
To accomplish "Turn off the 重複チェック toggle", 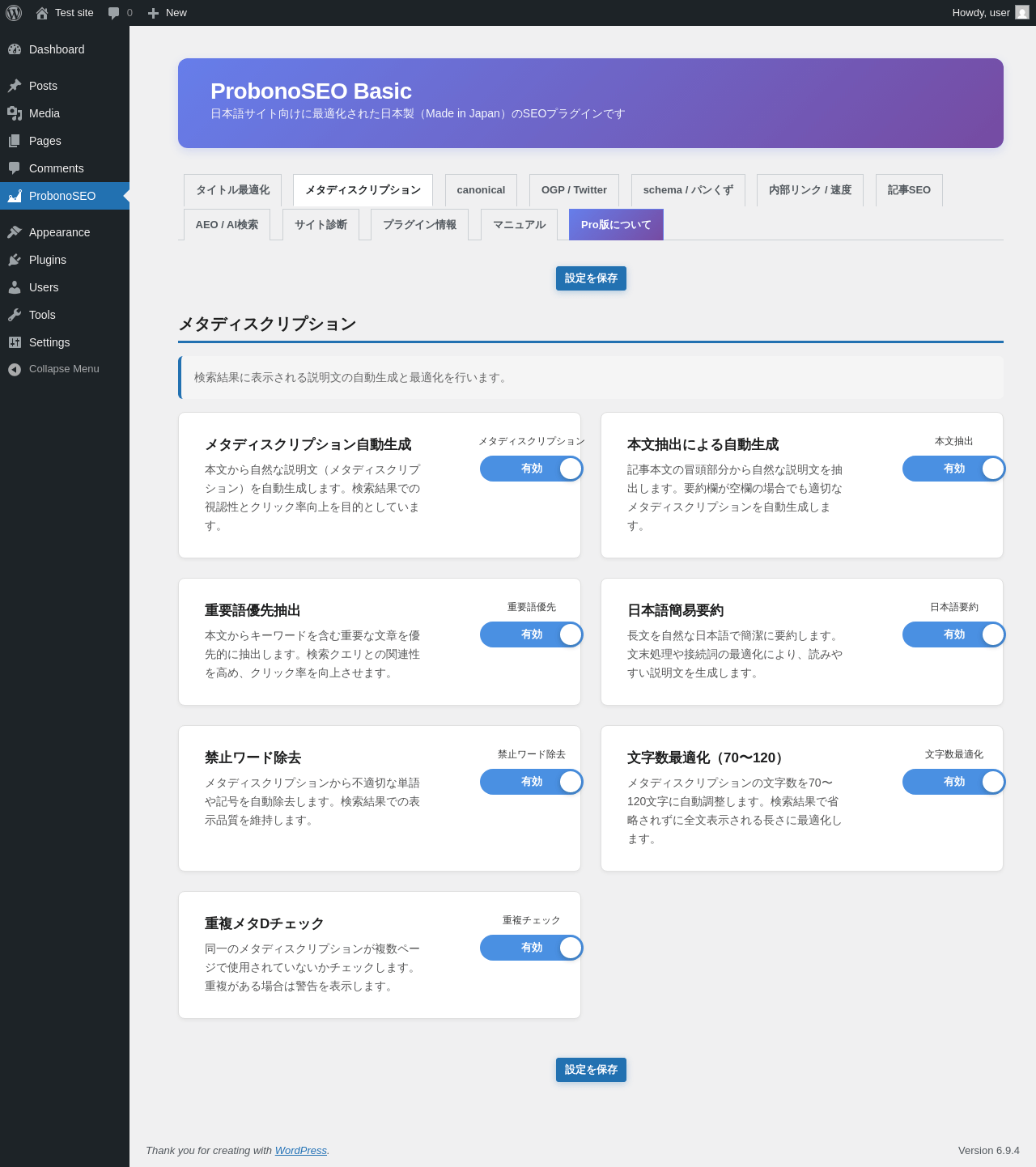I will [x=532, y=948].
